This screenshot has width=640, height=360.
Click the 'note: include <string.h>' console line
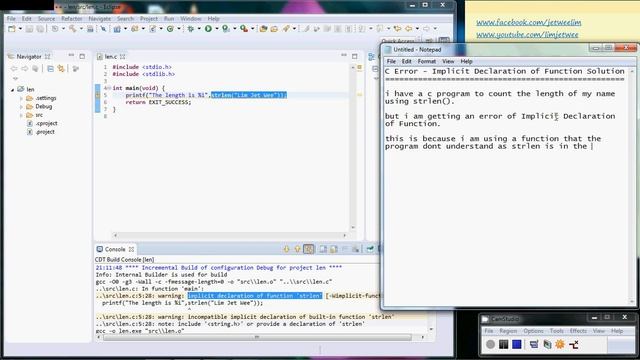point(230,324)
